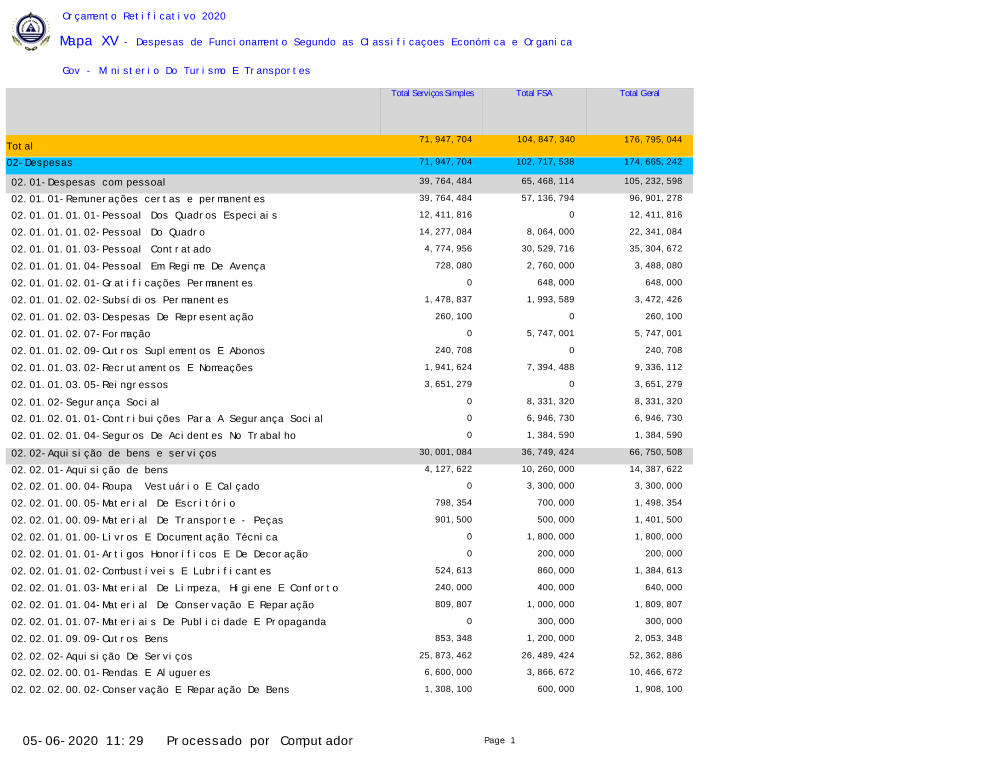This screenshot has width=1000, height=773.
Task: Select 'Total Serviços Simples' column header
Action: pyautogui.click(x=432, y=93)
